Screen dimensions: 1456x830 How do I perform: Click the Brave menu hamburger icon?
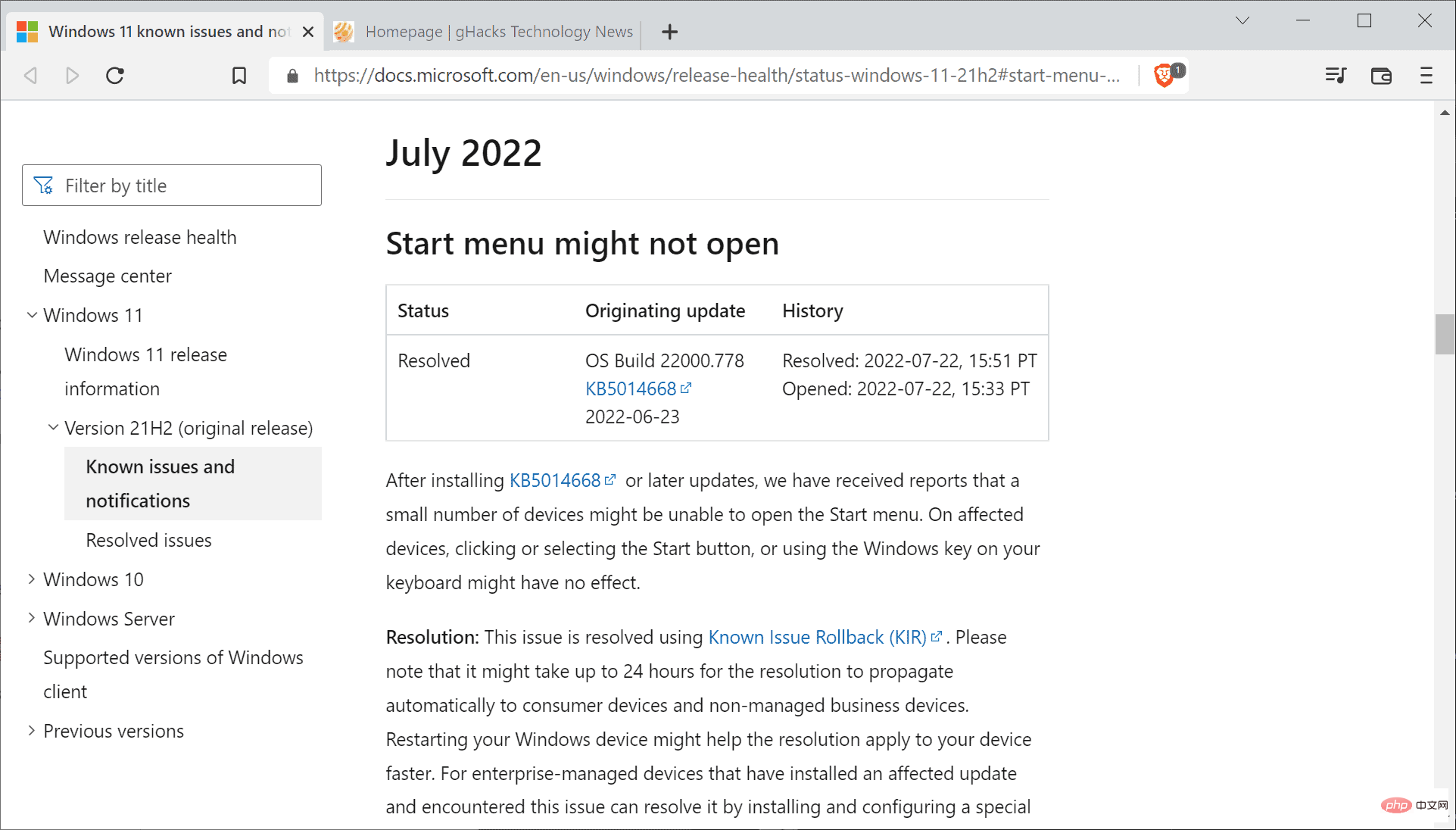1426,75
